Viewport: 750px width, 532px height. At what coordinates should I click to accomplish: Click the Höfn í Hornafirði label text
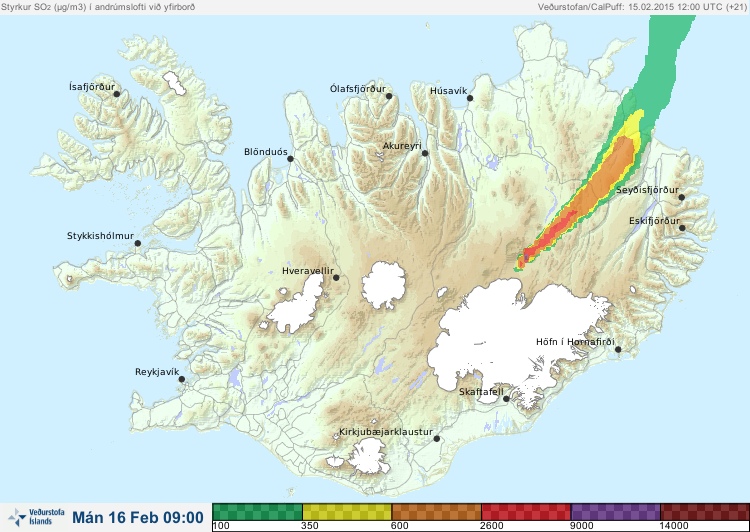575,342
